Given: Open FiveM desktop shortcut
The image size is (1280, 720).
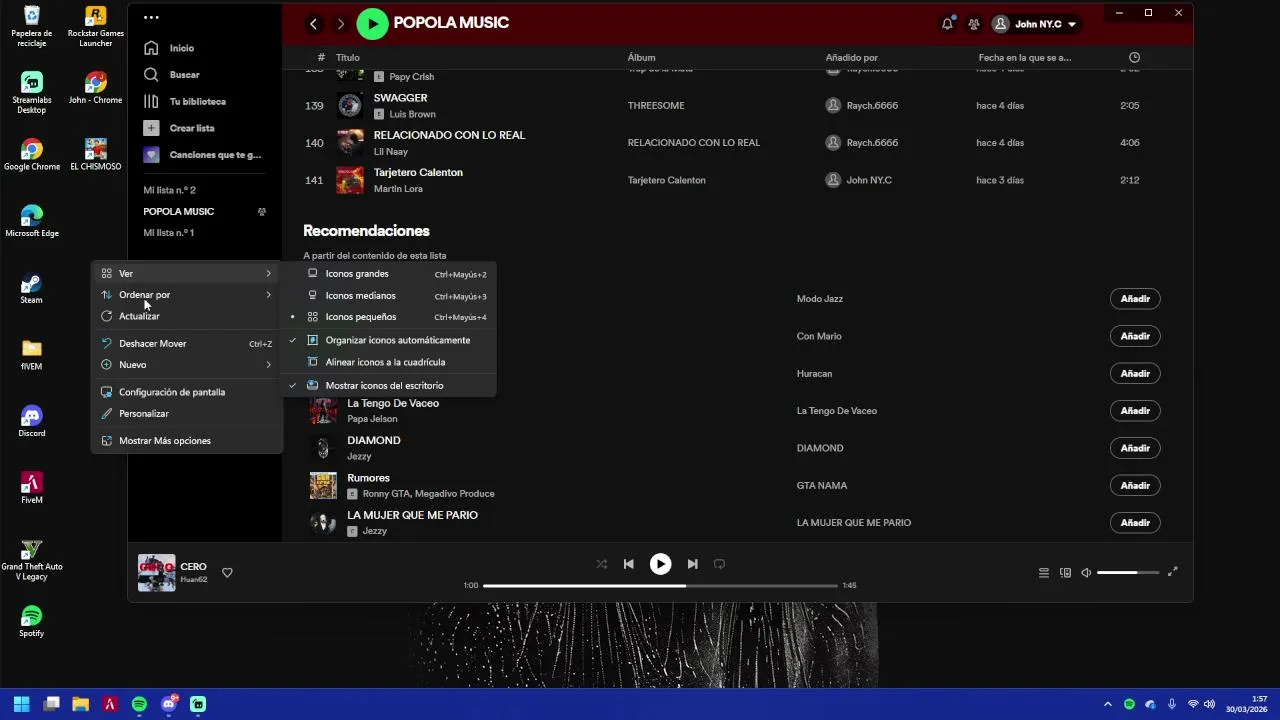Looking at the screenshot, I should 32,488.
